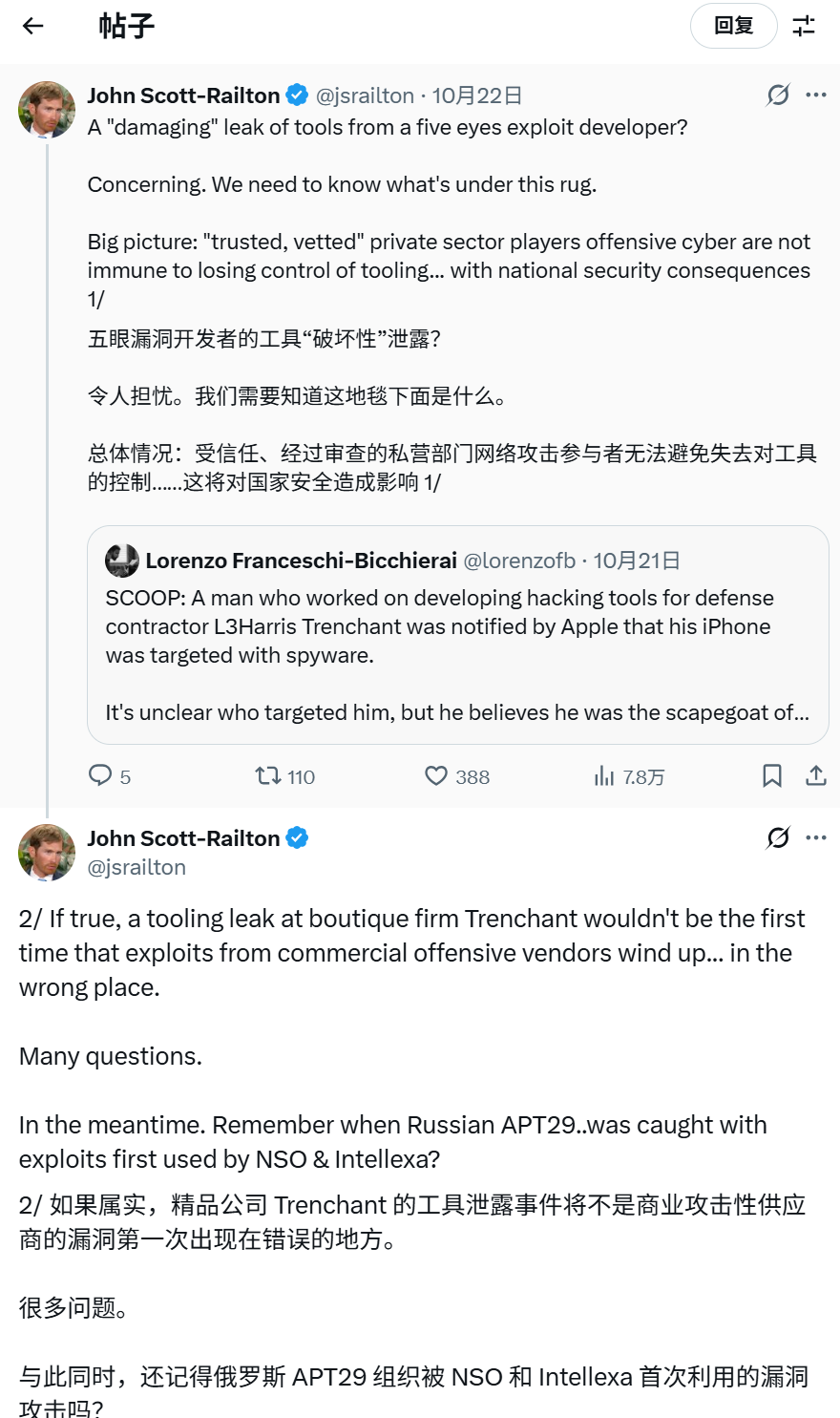
Task: Open more options menu on second post
Action: pyautogui.click(x=816, y=837)
